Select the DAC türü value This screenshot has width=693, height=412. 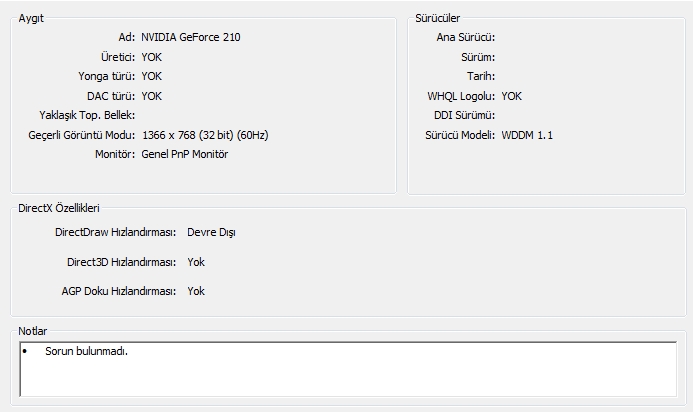click(152, 96)
